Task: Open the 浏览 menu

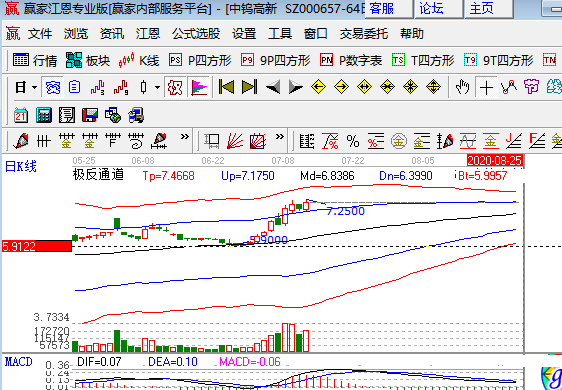Action: [76, 34]
